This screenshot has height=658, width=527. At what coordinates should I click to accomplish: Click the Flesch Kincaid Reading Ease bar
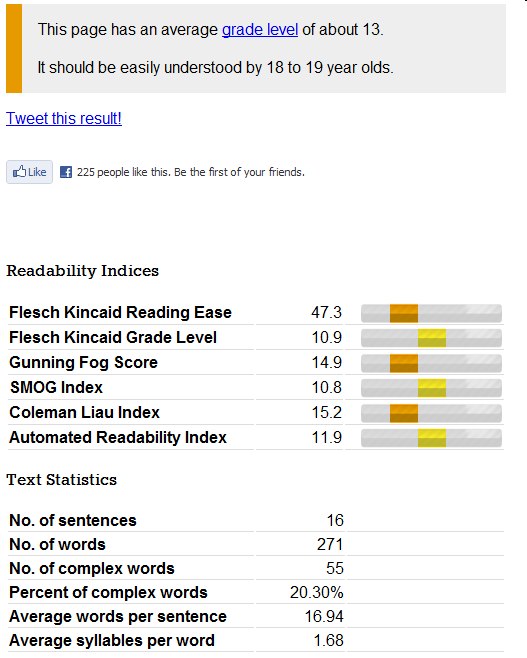pos(431,313)
